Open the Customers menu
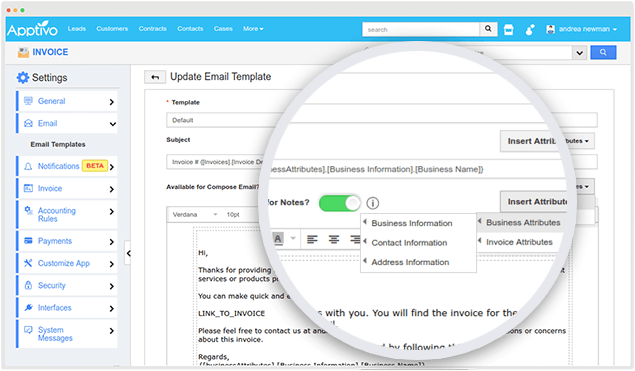 112,29
